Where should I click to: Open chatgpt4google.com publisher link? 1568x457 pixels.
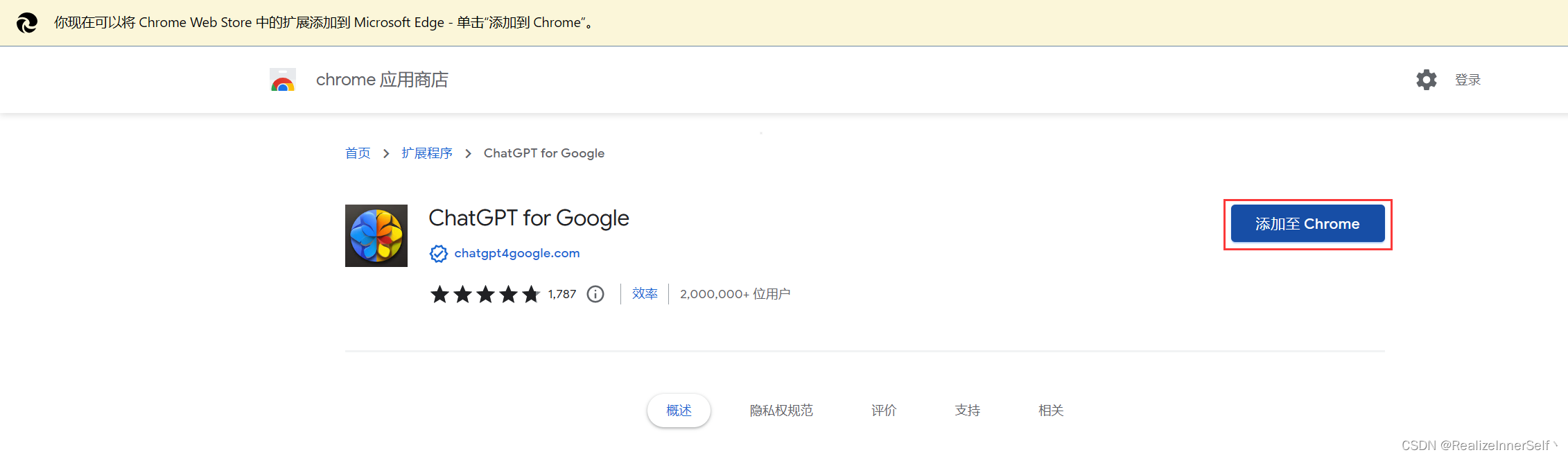517,253
